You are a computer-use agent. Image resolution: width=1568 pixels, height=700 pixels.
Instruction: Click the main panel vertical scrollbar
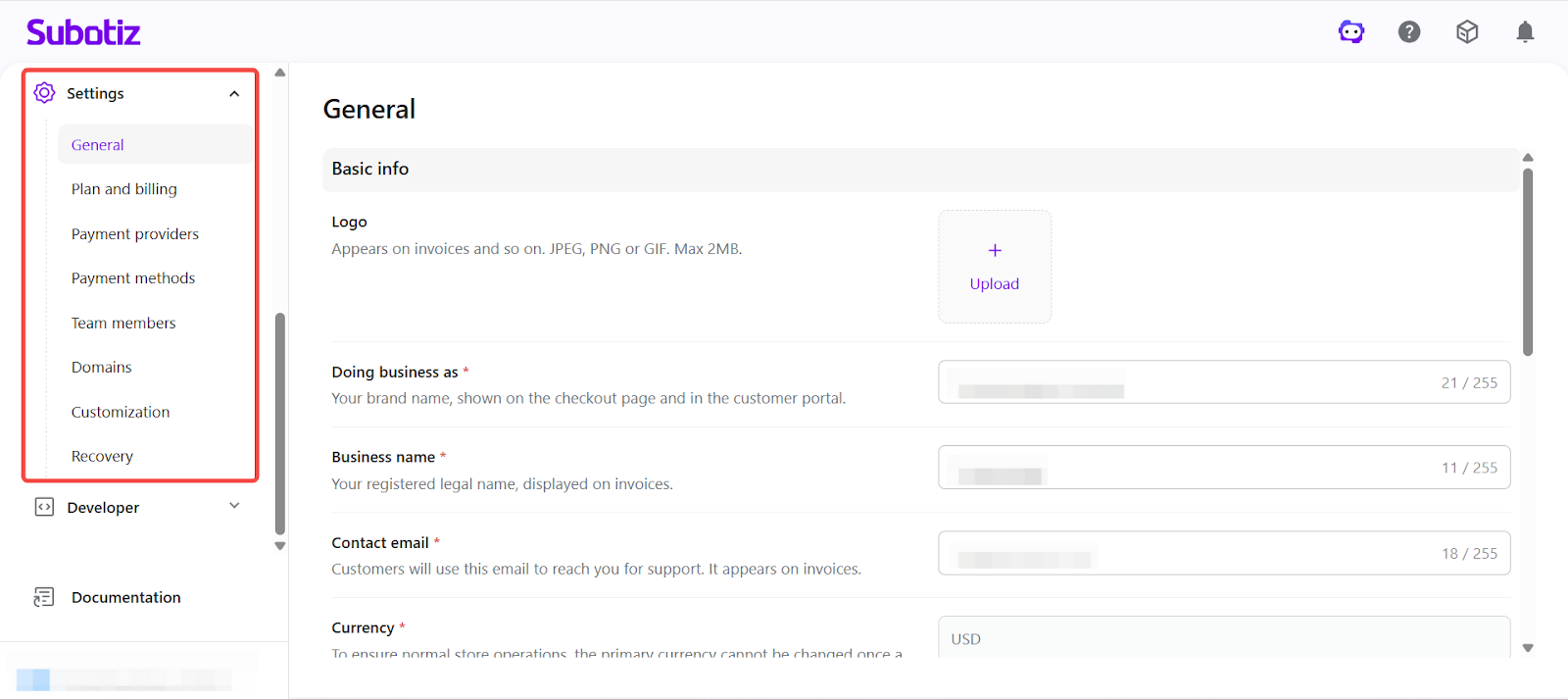[1528, 262]
